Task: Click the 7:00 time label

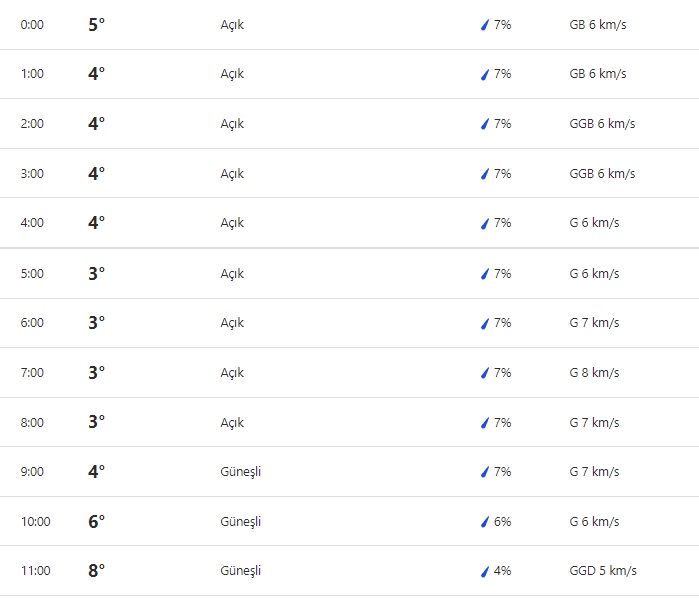Action: [x=32, y=373]
